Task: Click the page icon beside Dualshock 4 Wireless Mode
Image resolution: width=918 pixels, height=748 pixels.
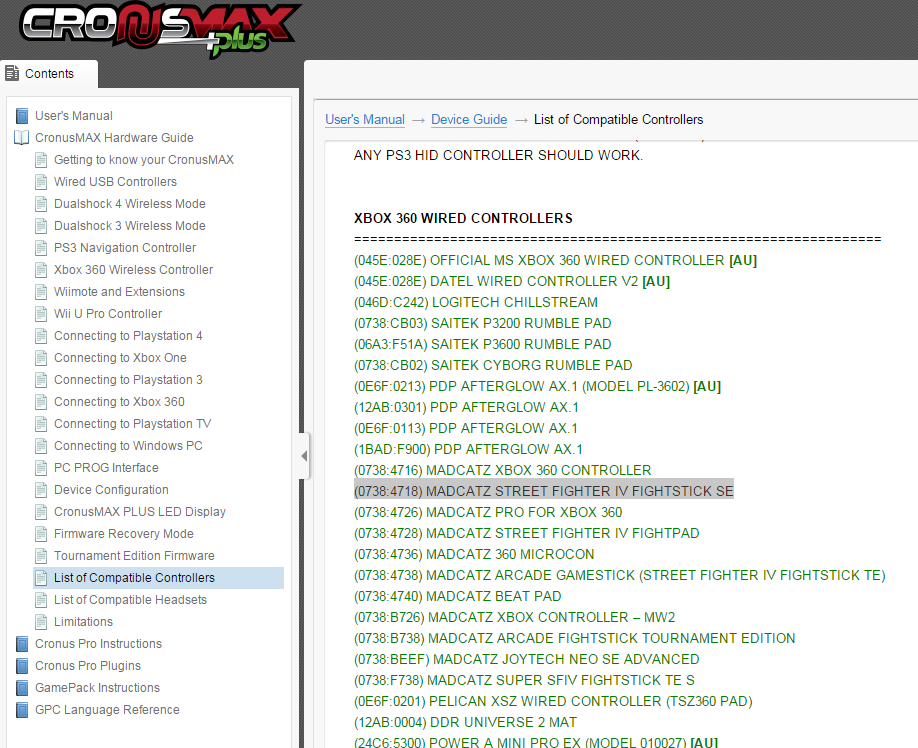Action: point(41,204)
